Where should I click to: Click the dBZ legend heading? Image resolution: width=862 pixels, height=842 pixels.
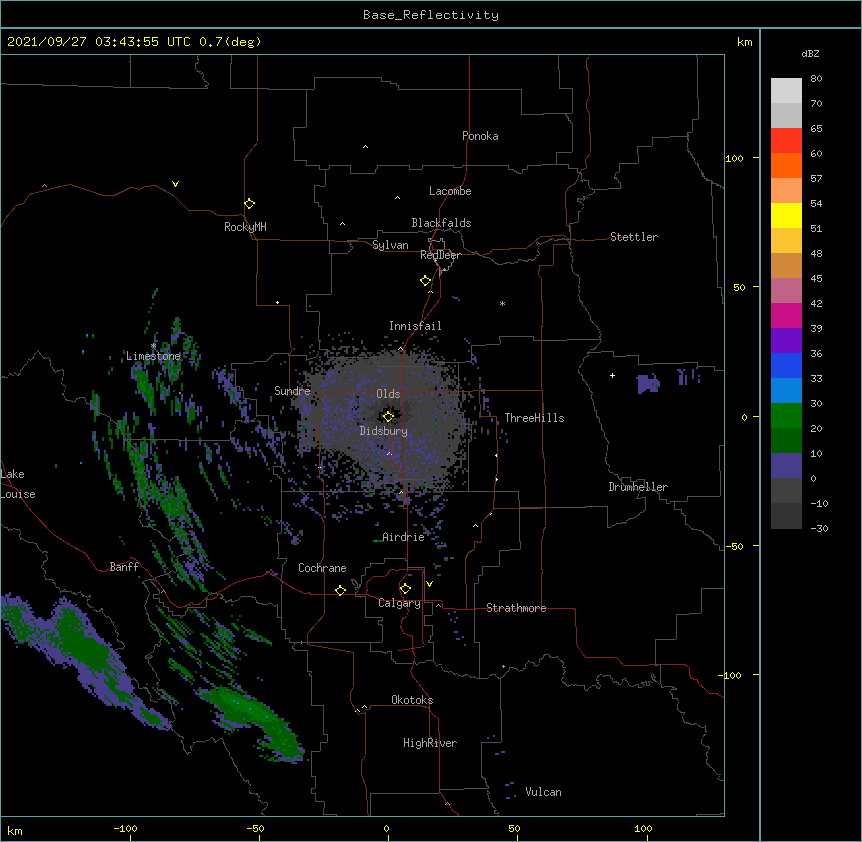[810, 54]
